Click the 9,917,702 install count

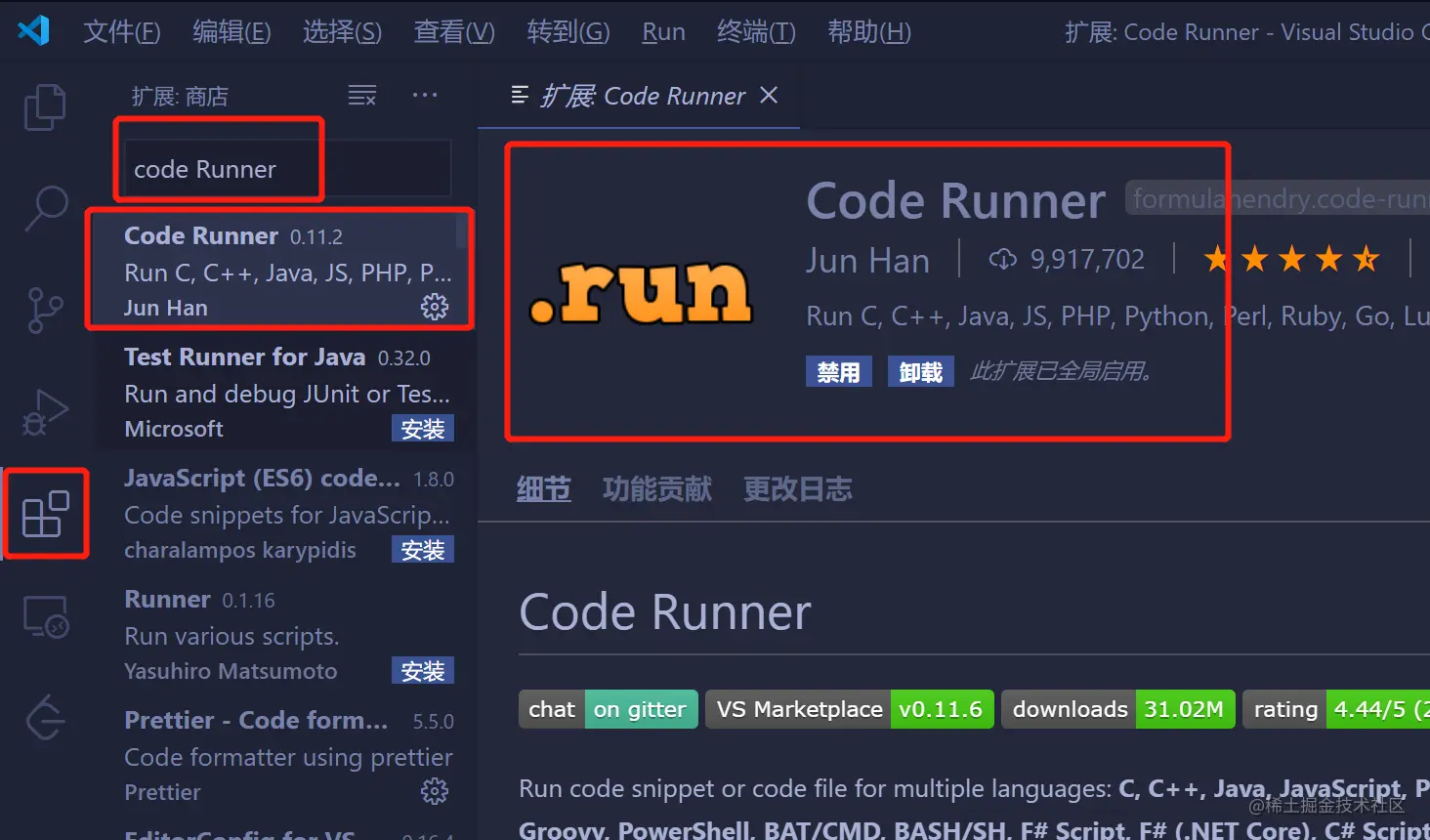(1087, 259)
